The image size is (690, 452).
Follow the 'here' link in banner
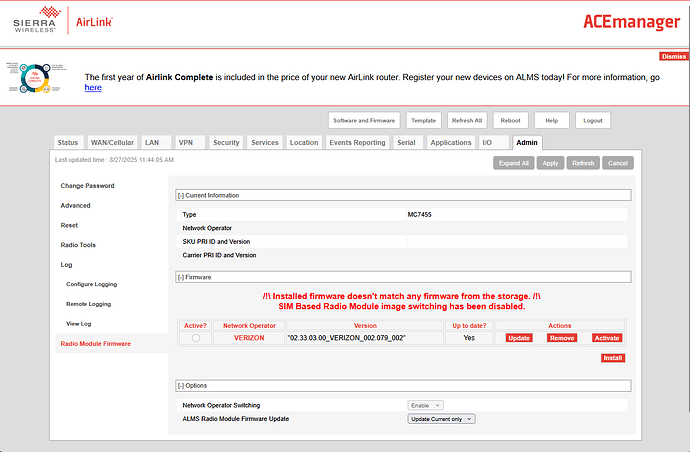[93, 88]
